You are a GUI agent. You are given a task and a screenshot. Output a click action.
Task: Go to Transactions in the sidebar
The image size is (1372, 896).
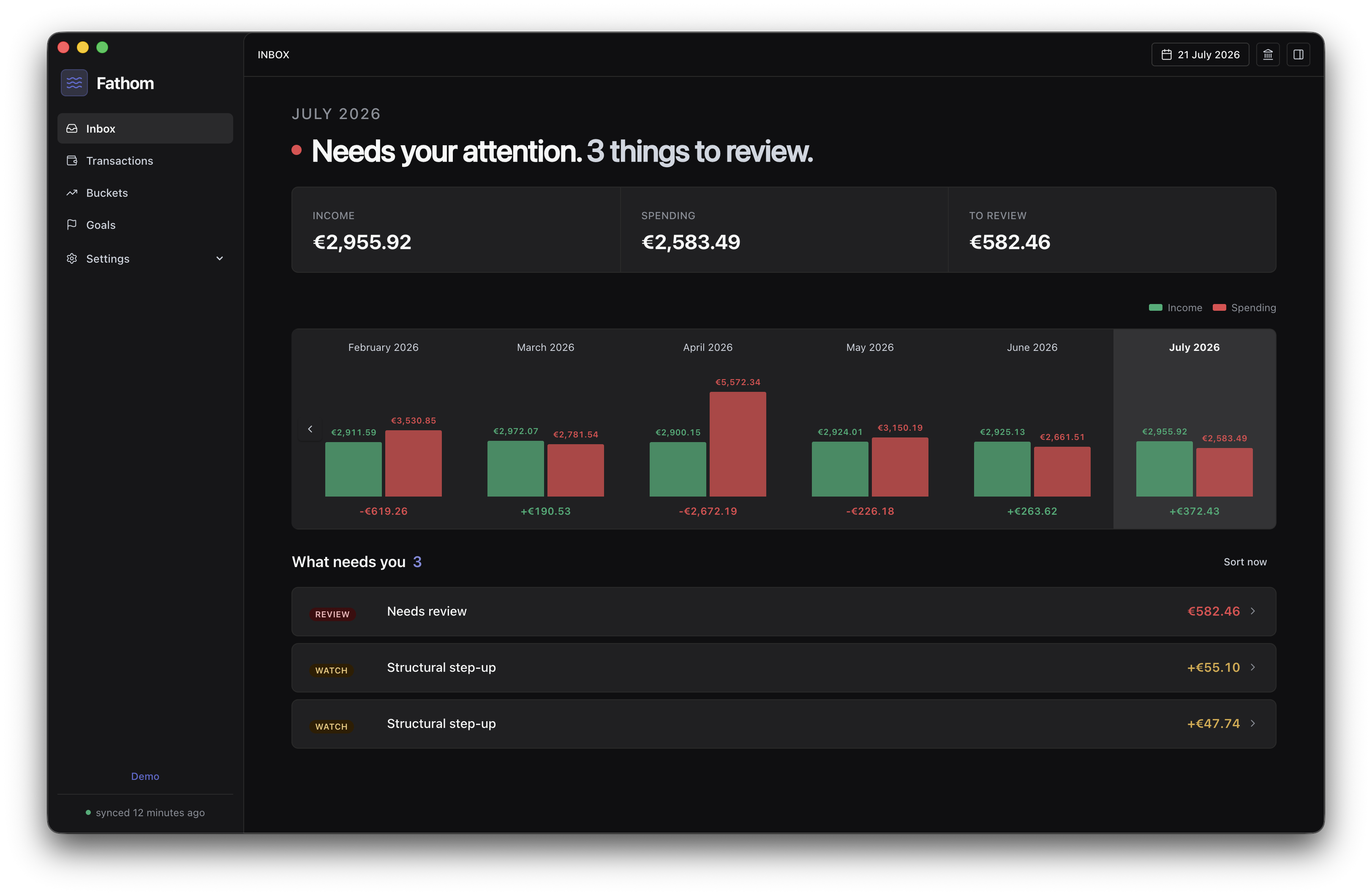(x=145, y=161)
